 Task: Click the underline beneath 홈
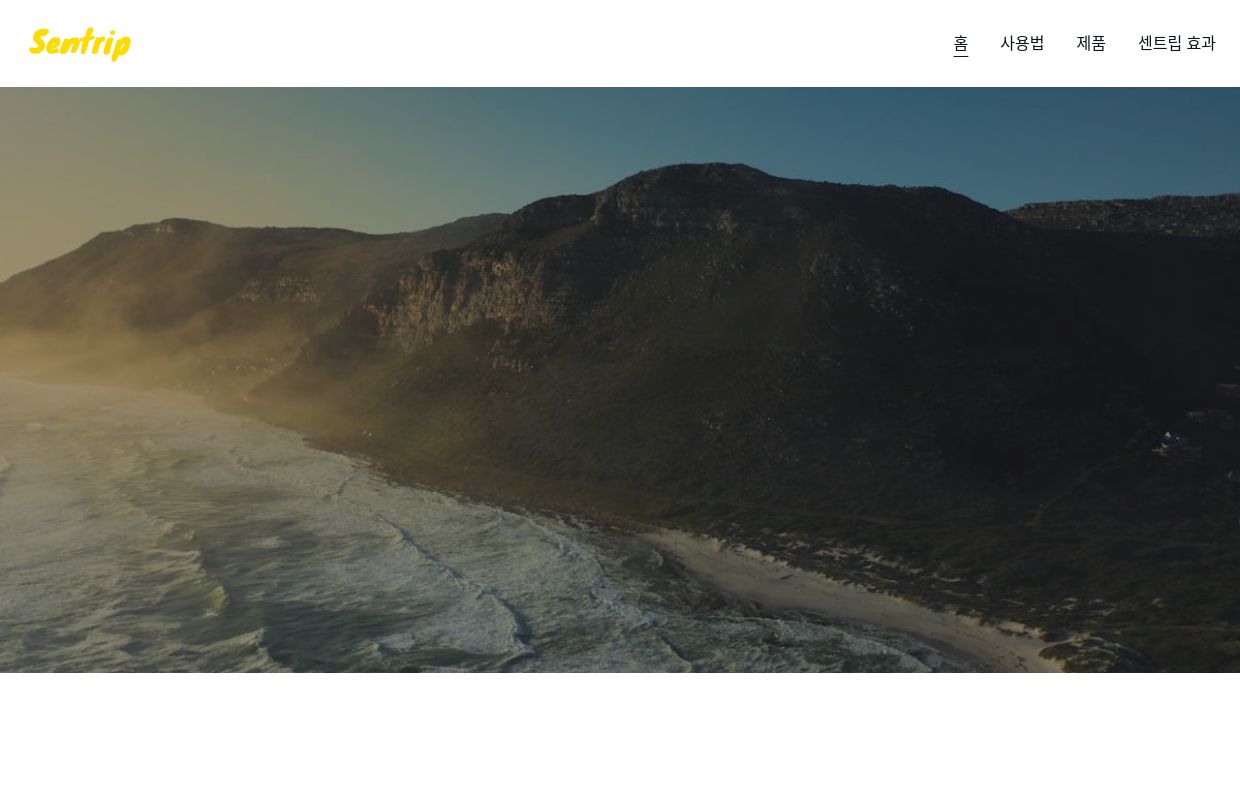tap(960, 56)
